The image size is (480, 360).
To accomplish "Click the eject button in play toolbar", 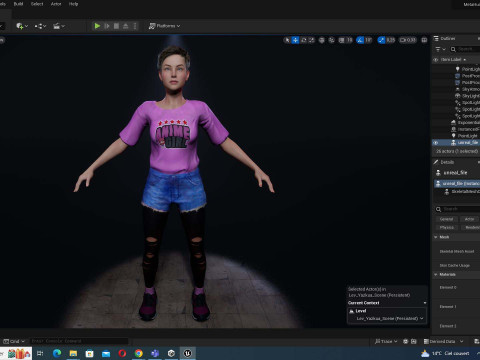I will point(126,26).
